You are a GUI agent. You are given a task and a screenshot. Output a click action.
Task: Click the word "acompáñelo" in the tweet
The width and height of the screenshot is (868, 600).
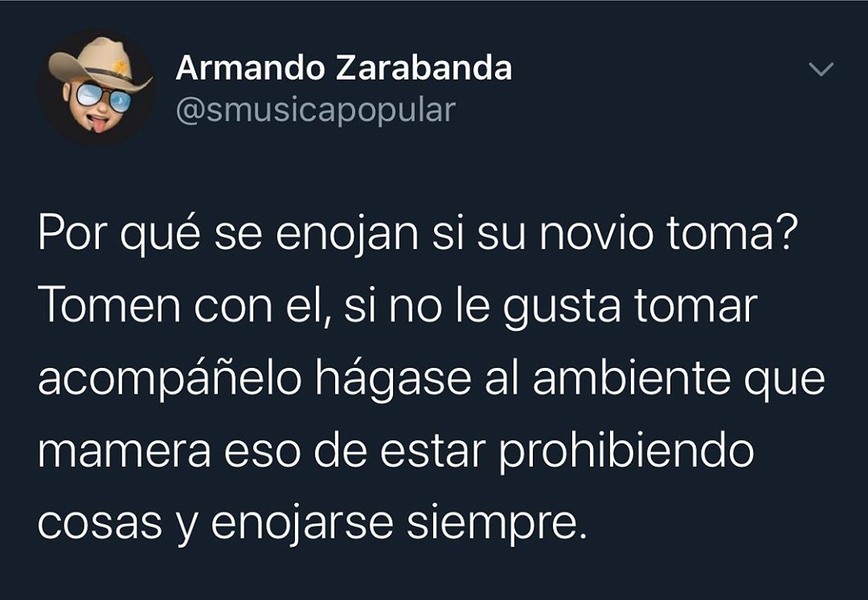pyautogui.click(x=170, y=379)
